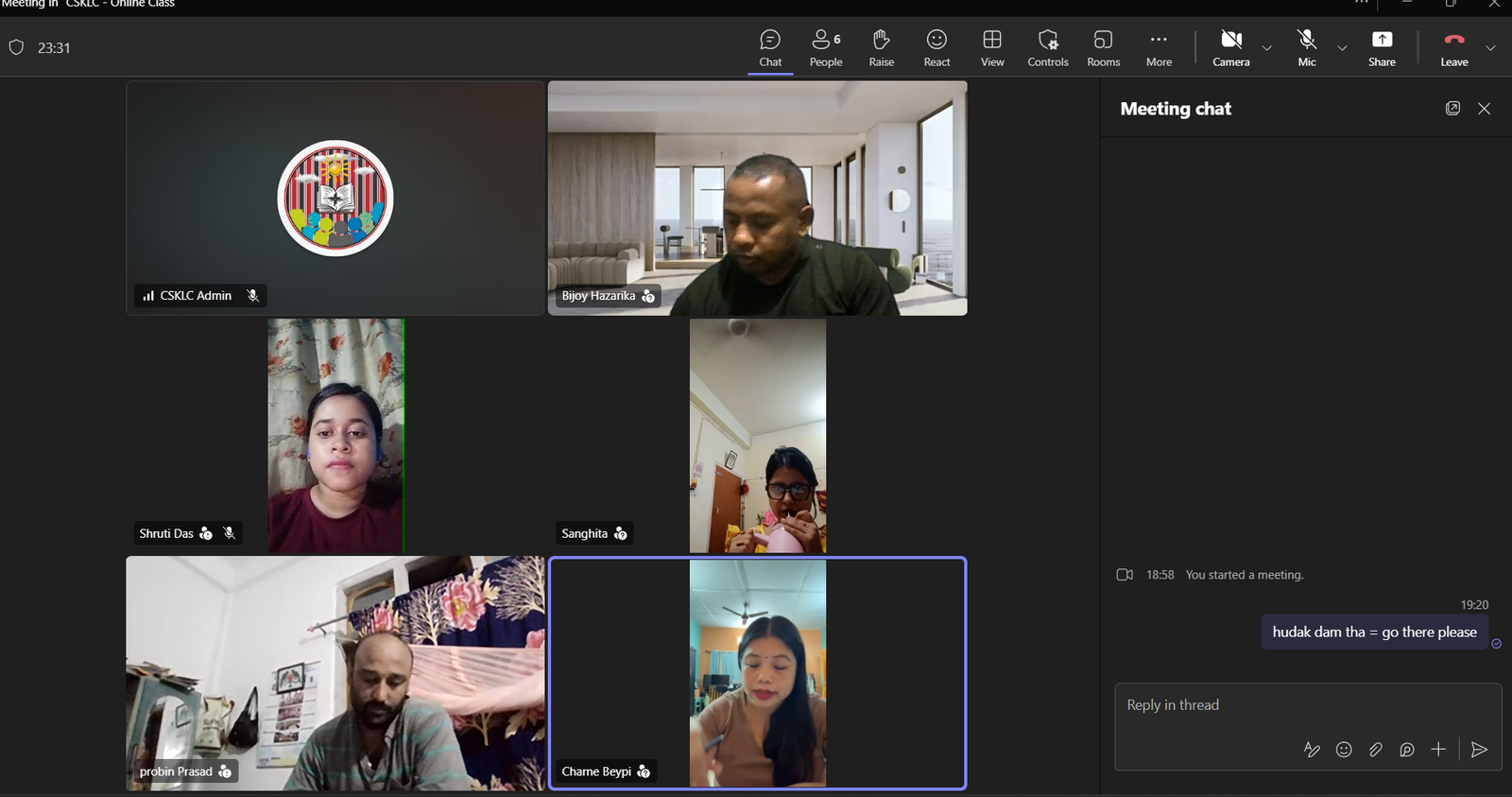This screenshot has height=797, width=1512.
Task: Expand leave options dropdown arrow
Action: [1490, 48]
